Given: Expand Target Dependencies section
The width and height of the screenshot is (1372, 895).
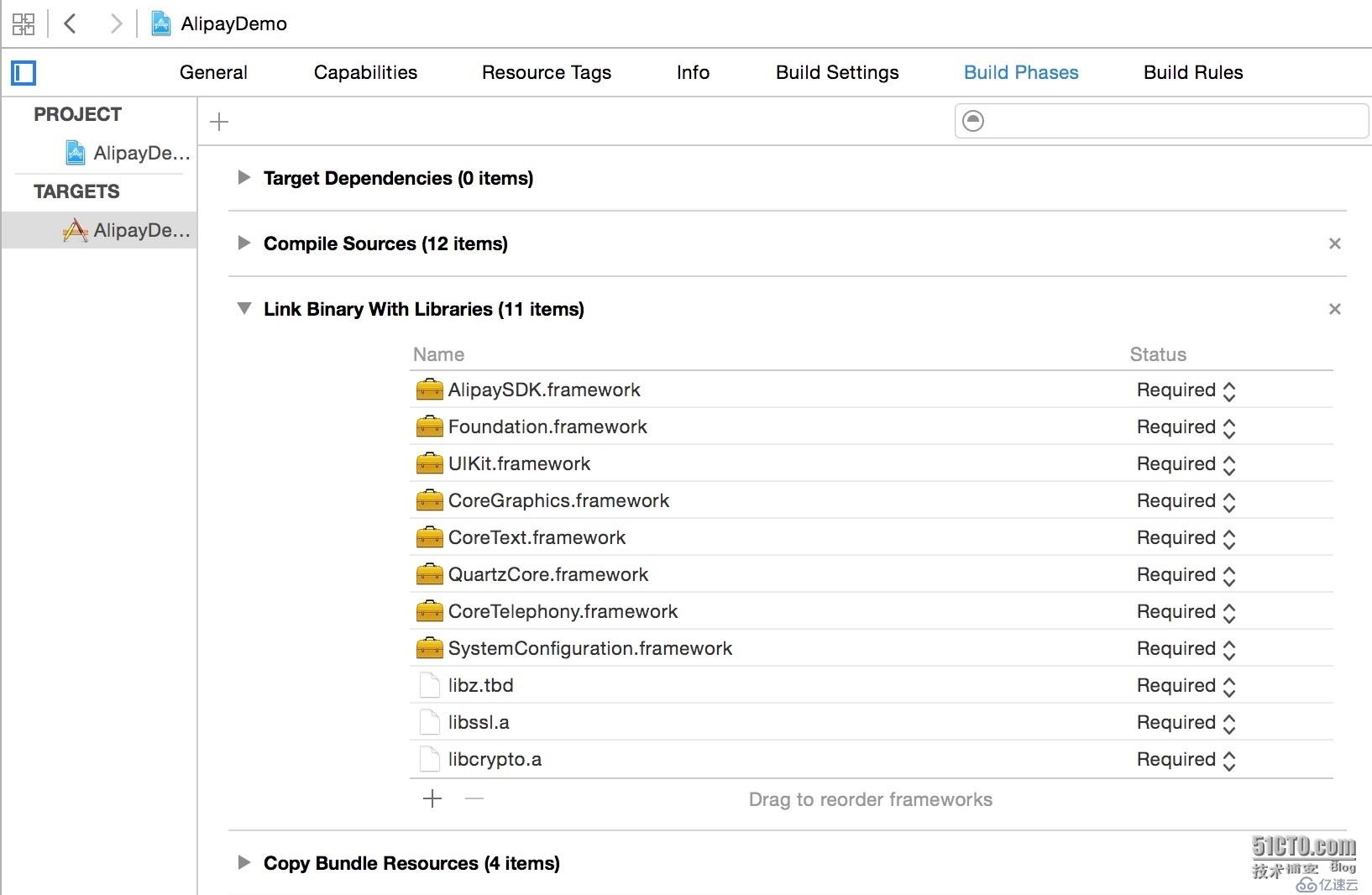Looking at the screenshot, I should 244,177.
